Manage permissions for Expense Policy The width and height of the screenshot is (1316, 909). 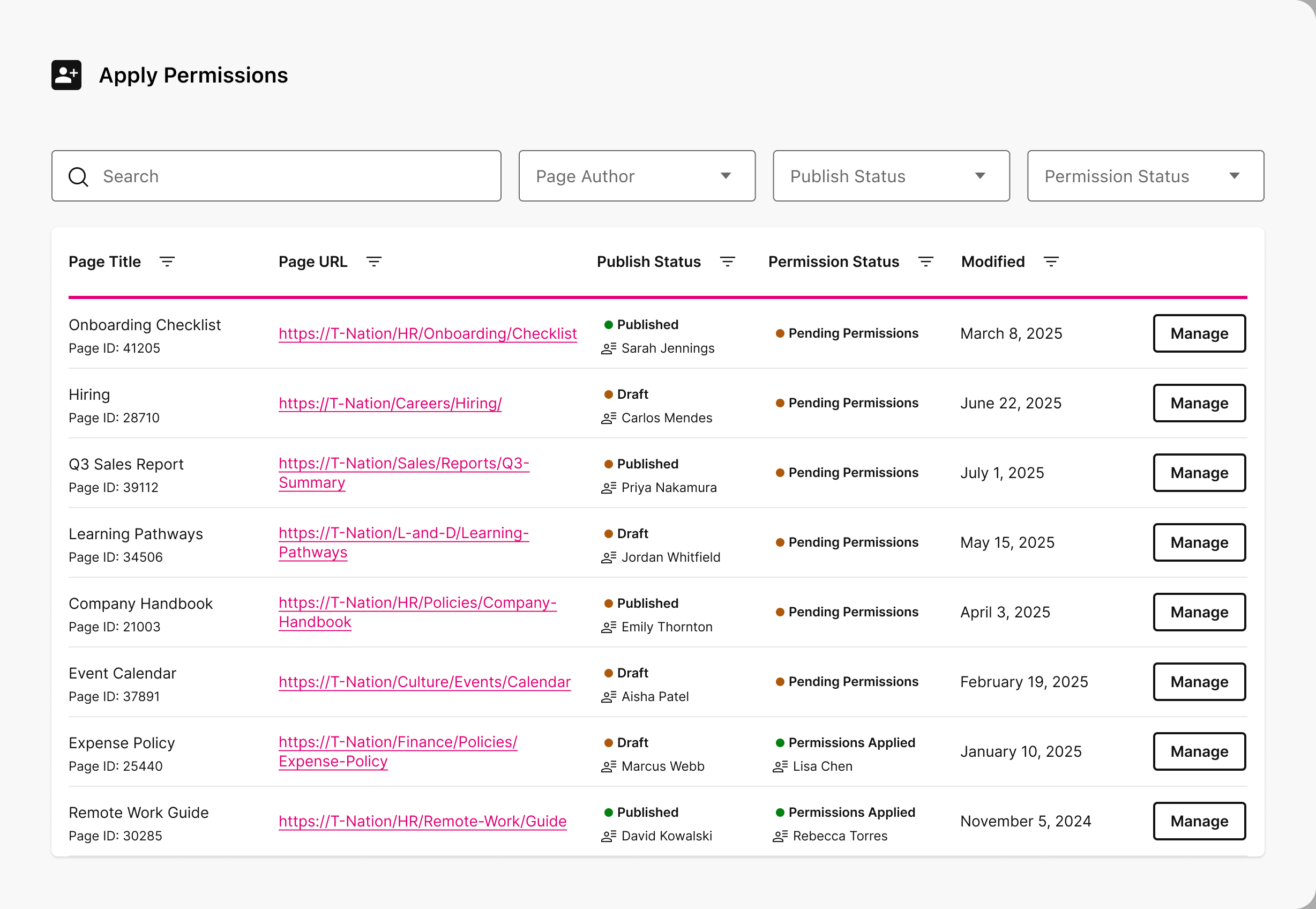[1199, 751]
